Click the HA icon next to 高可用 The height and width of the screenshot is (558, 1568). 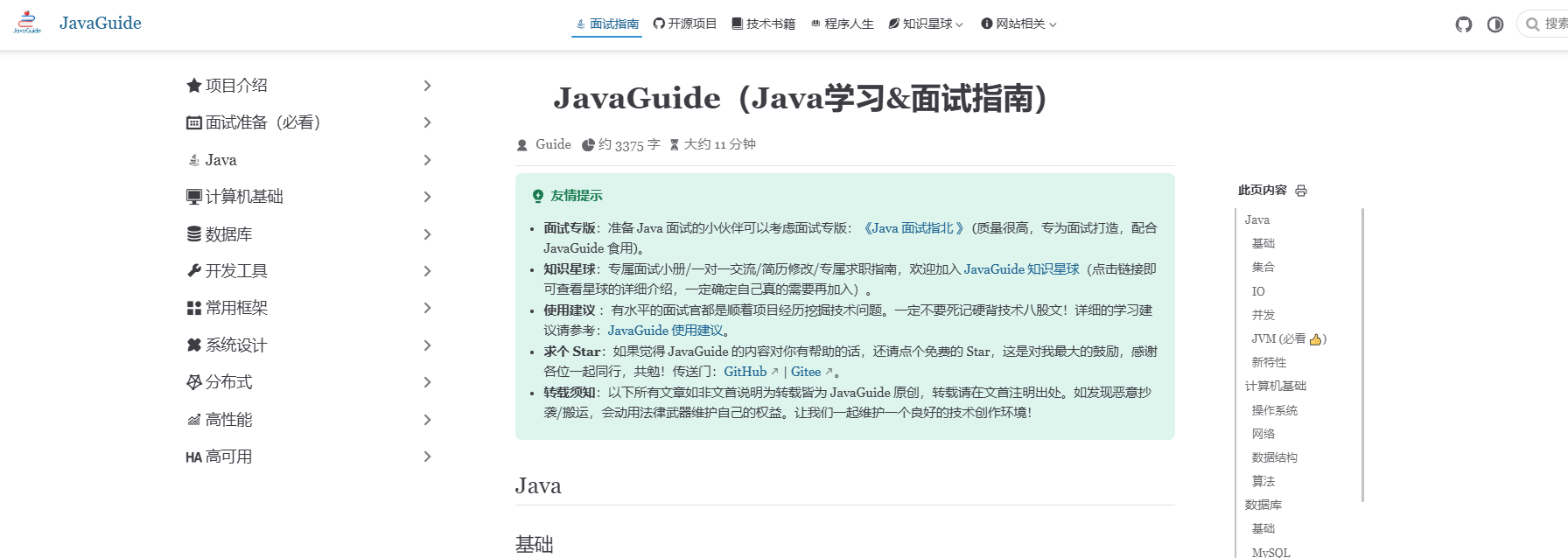(x=193, y=457)
